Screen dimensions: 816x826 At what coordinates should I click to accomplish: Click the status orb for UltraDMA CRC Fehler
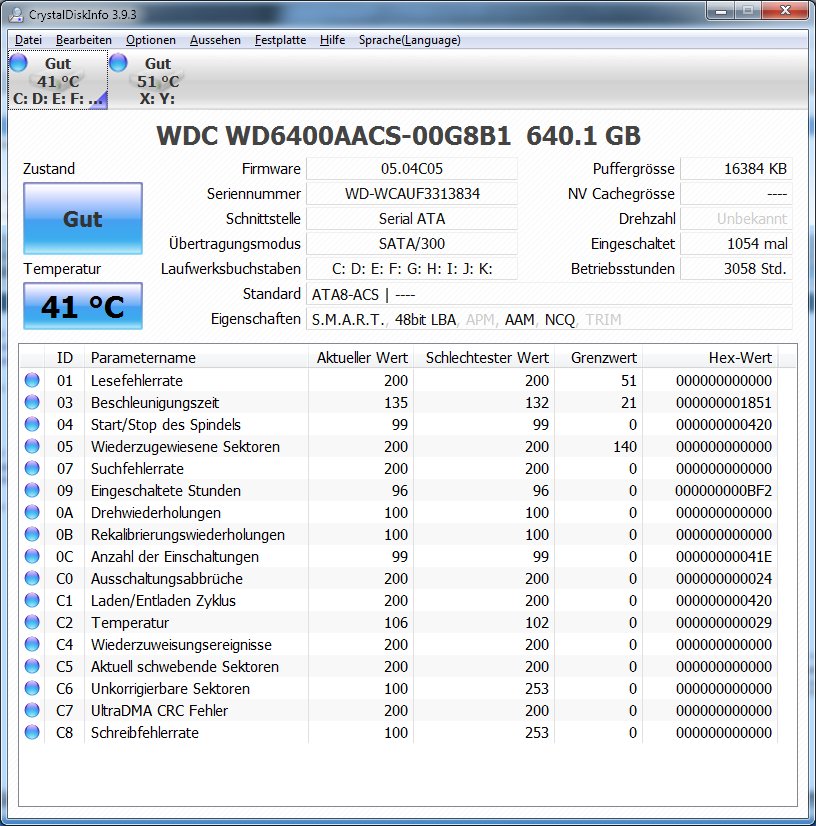(32, 711)
